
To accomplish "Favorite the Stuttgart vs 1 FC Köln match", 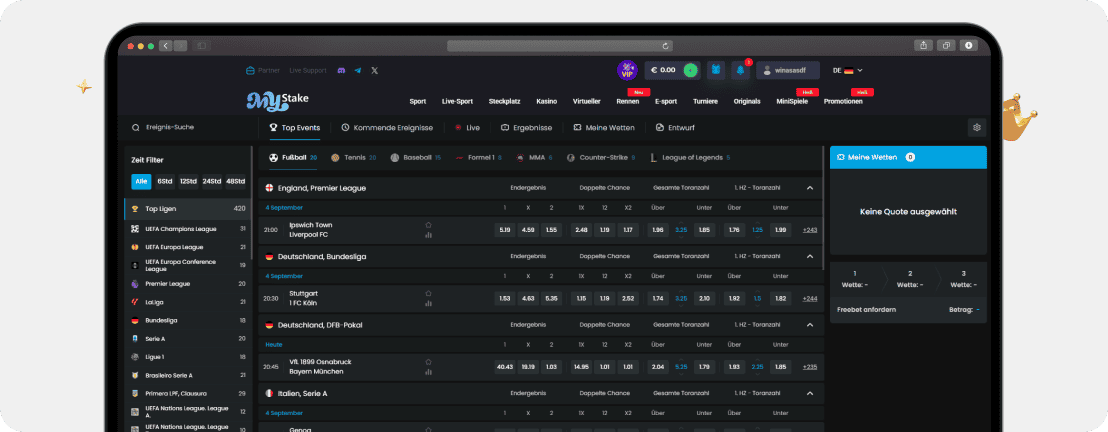I will point(428,293).
